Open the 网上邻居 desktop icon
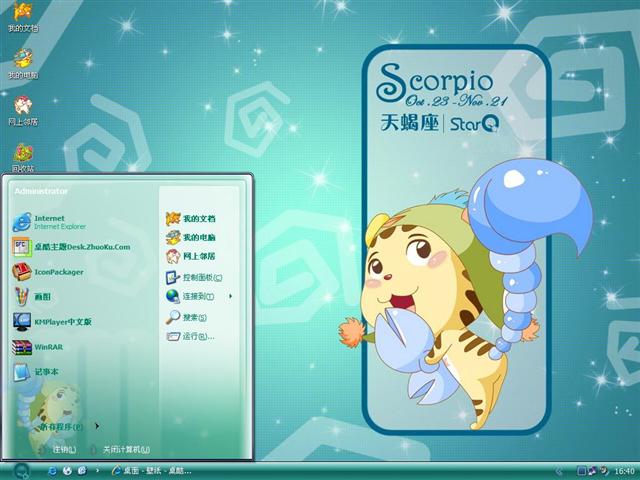The height and width of the screenshot is (480, 640). point(23,111)
